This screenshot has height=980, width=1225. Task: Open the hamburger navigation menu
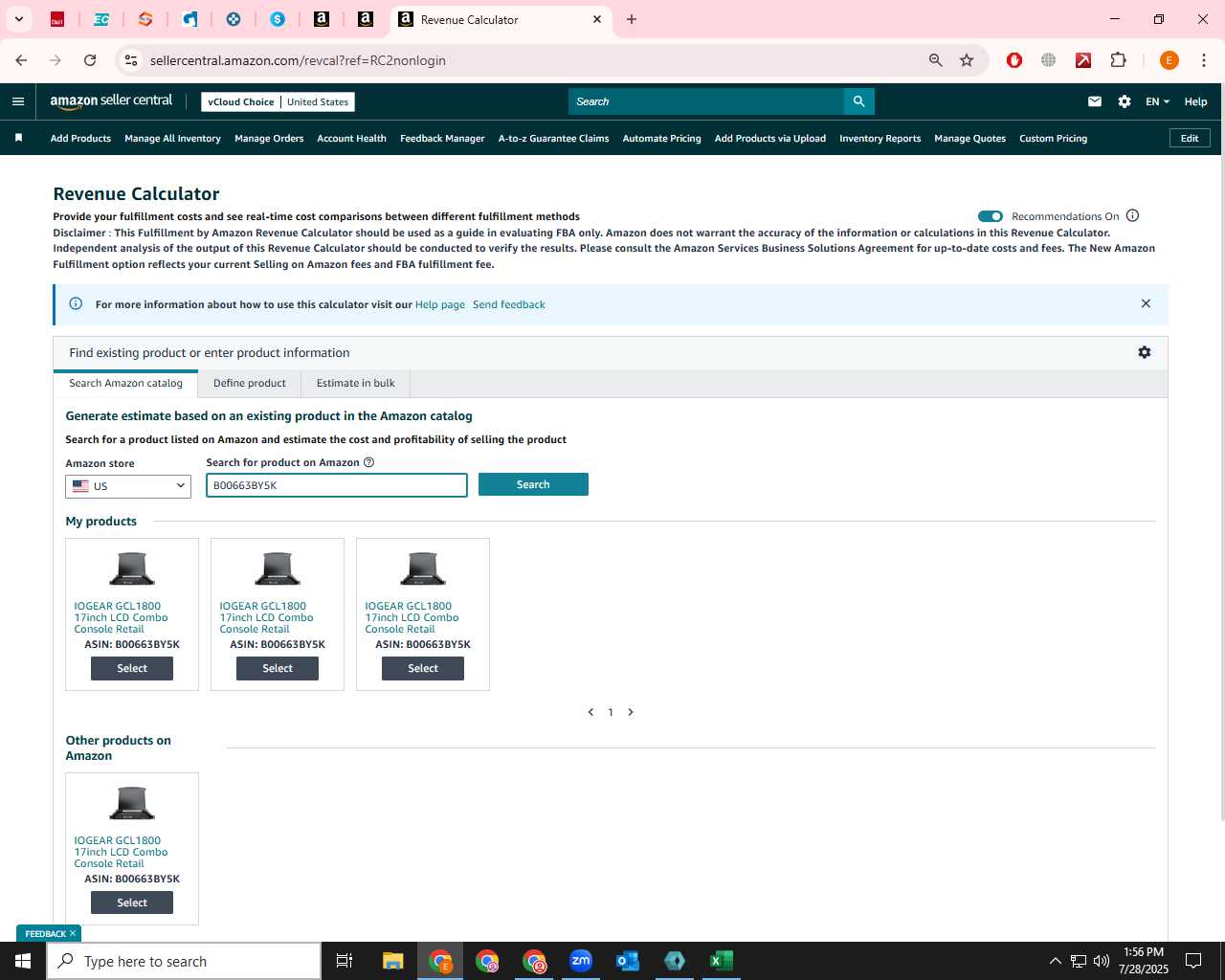click(x=18, y=101)
